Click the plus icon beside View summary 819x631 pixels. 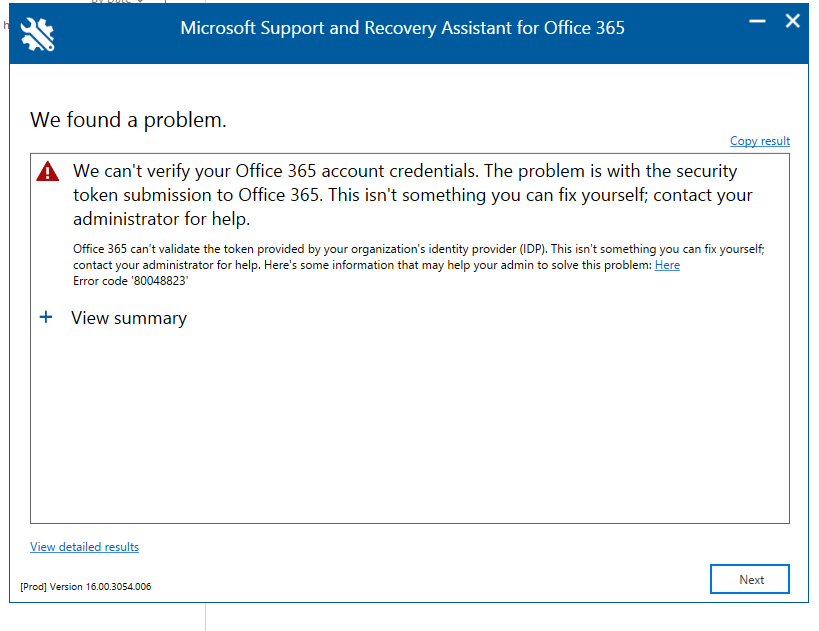[45, 318]
